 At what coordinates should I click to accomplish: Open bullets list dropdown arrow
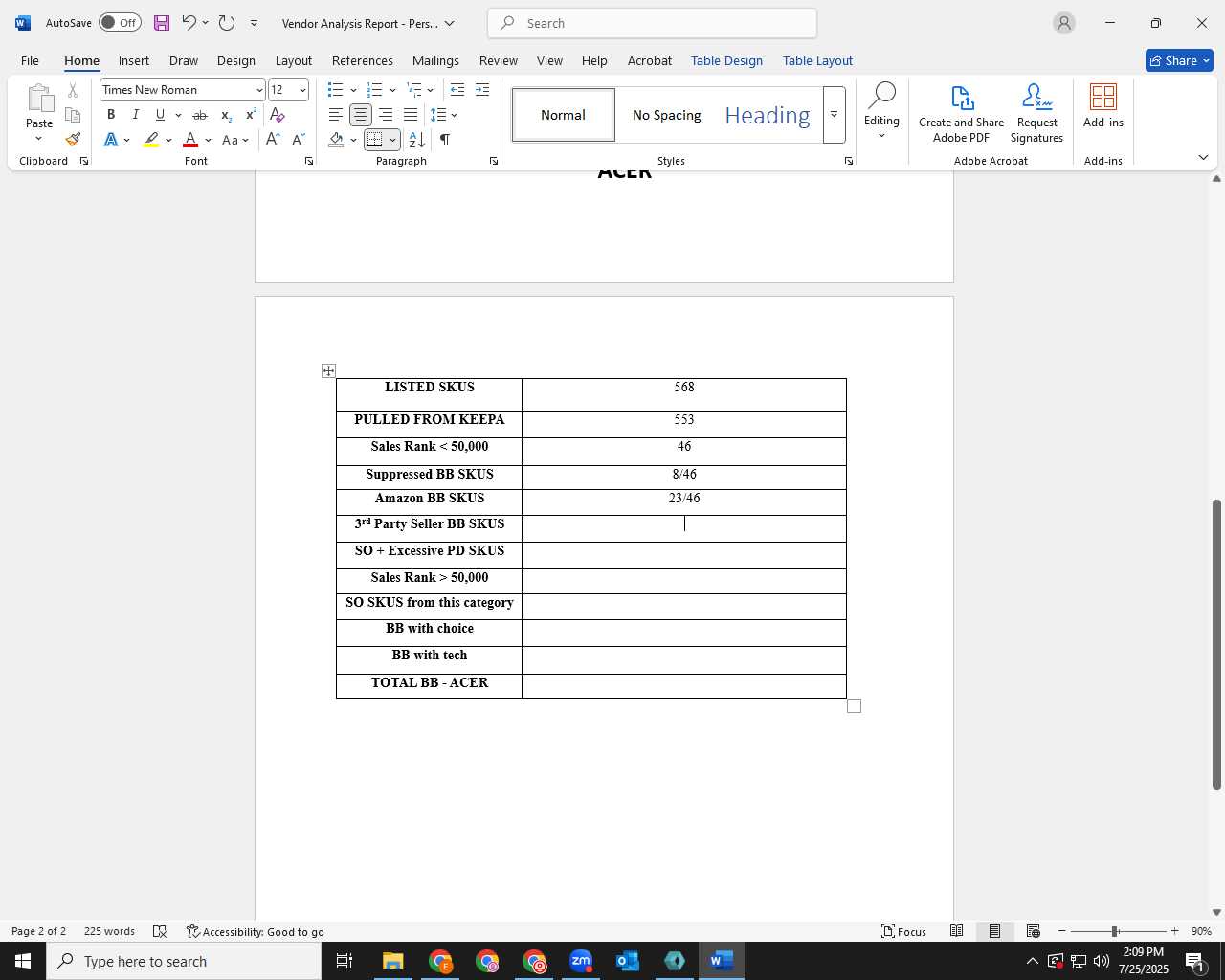pyautogui.click(x=353, y=90)
